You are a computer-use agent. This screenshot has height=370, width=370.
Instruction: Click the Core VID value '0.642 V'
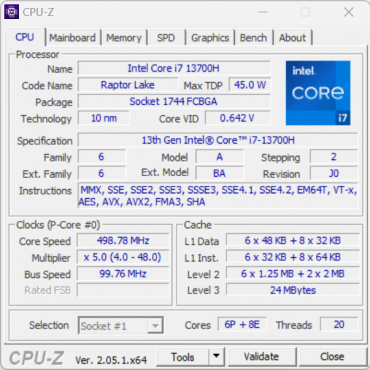tap(238, 118)
